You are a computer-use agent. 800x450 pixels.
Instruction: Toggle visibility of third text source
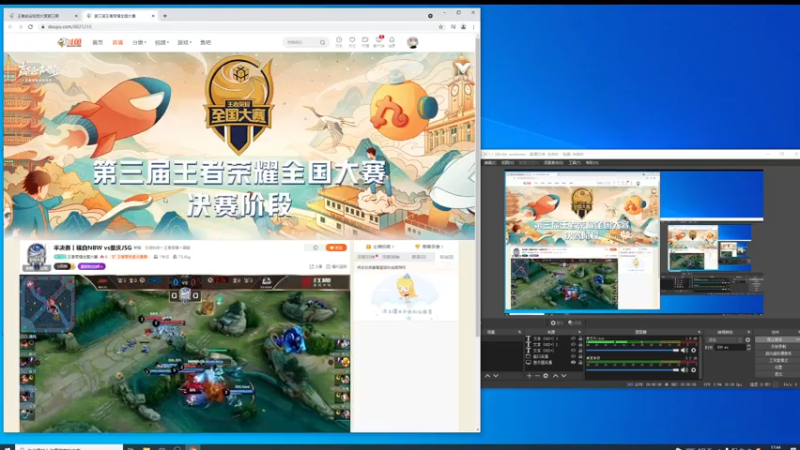tap(573, 351)
